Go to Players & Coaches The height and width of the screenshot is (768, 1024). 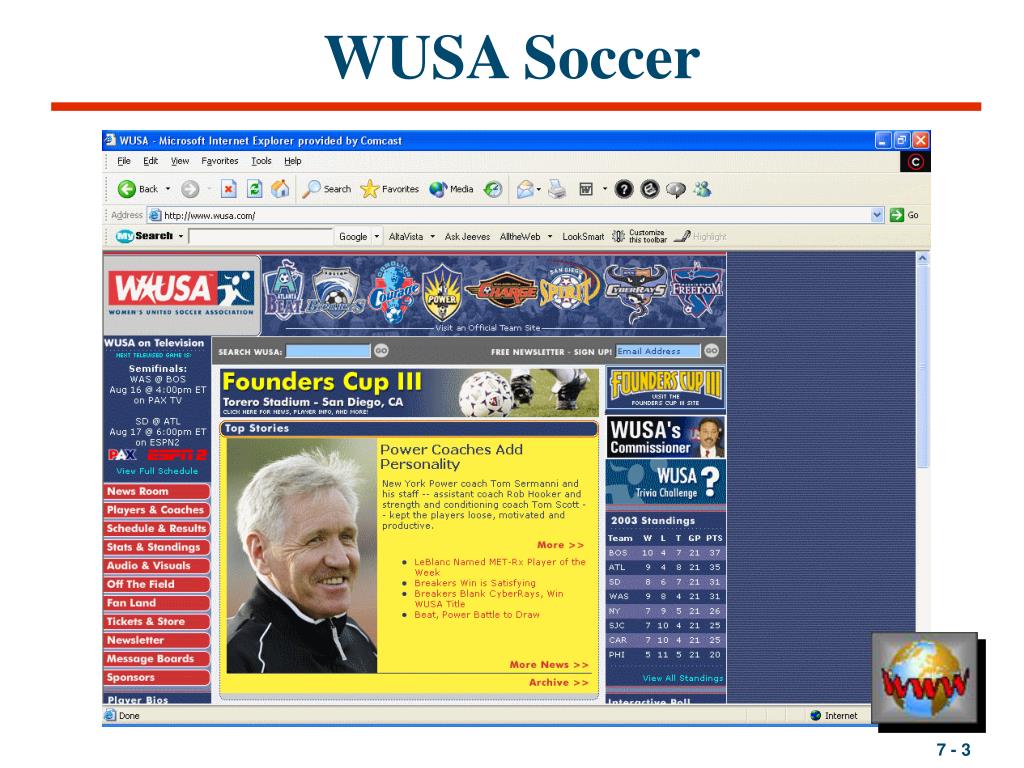157,510
